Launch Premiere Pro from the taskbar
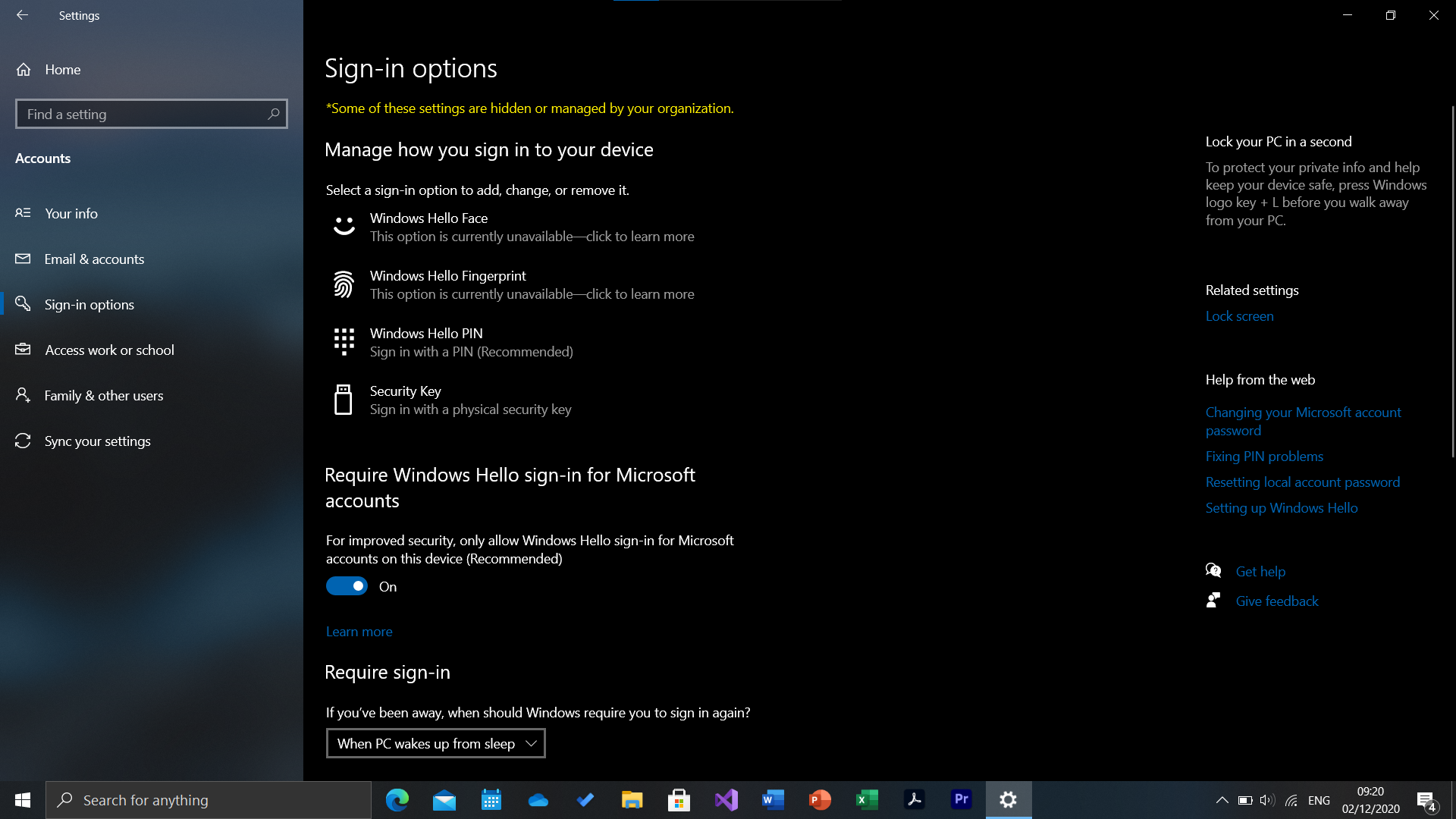Screen dimensions: 1456x819 (x=962, y=800)
